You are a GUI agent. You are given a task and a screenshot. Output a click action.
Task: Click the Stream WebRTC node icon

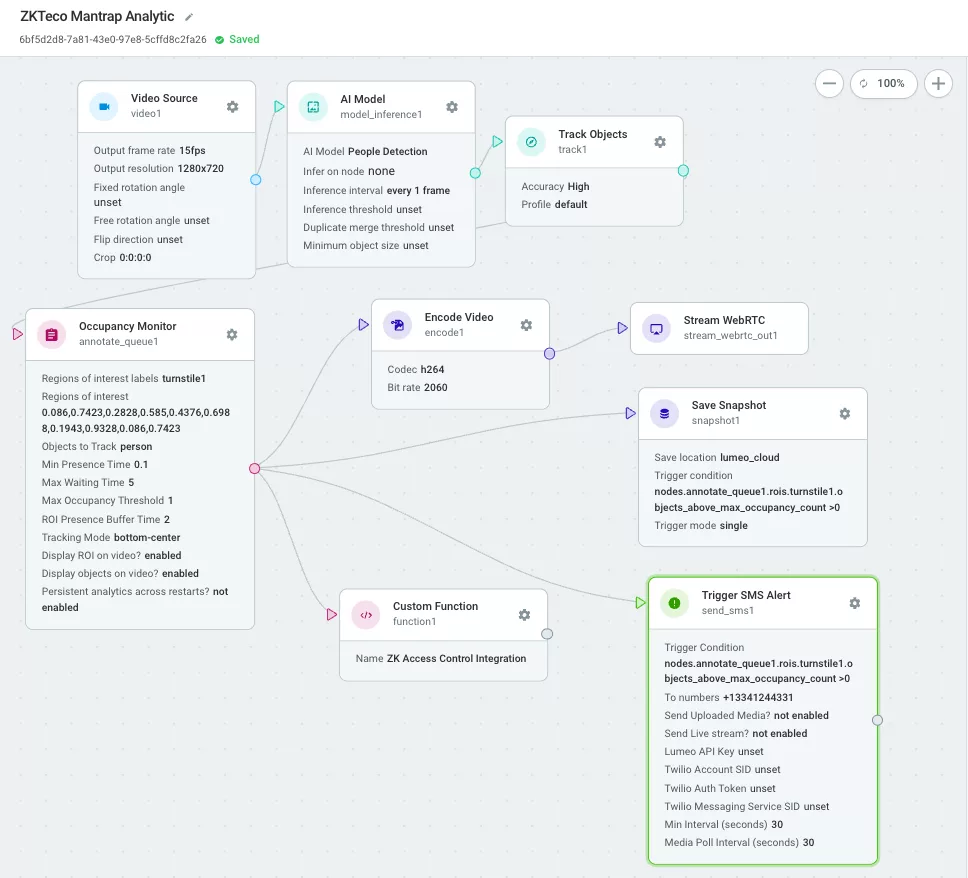(x=656, y=328)
